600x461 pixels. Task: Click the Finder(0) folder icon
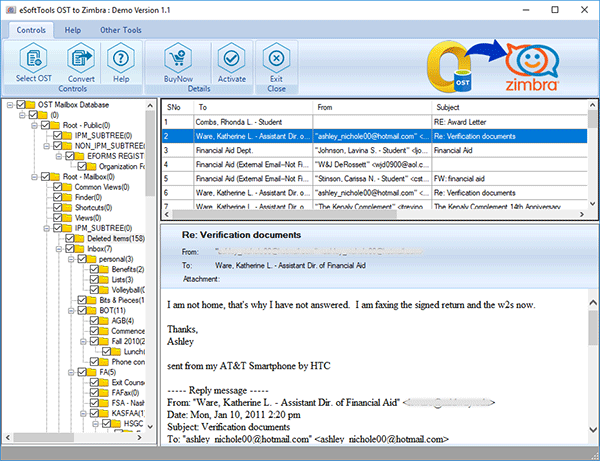tap(67, 197)
